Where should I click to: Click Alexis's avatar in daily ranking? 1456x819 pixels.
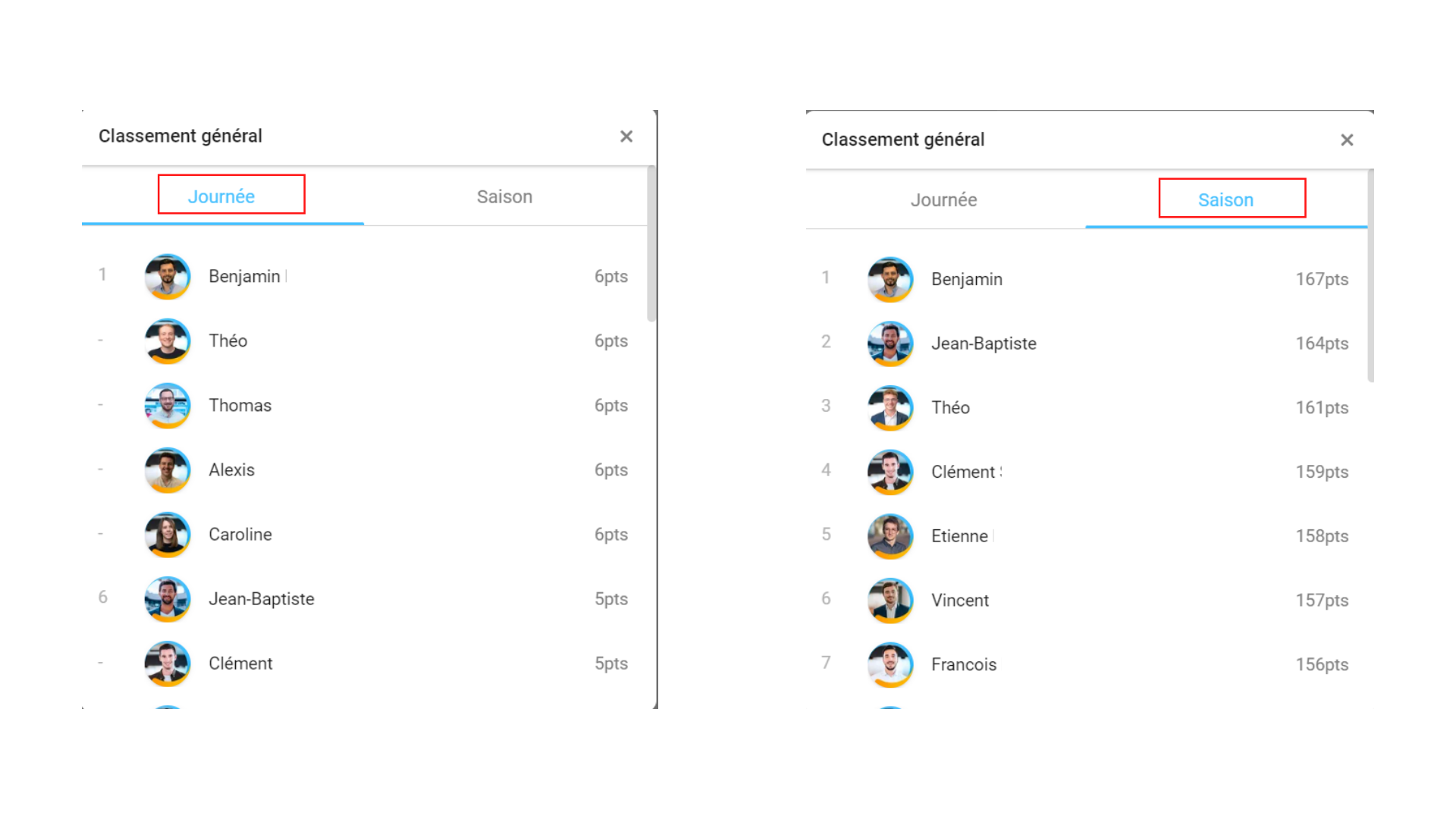pos(168,470)
